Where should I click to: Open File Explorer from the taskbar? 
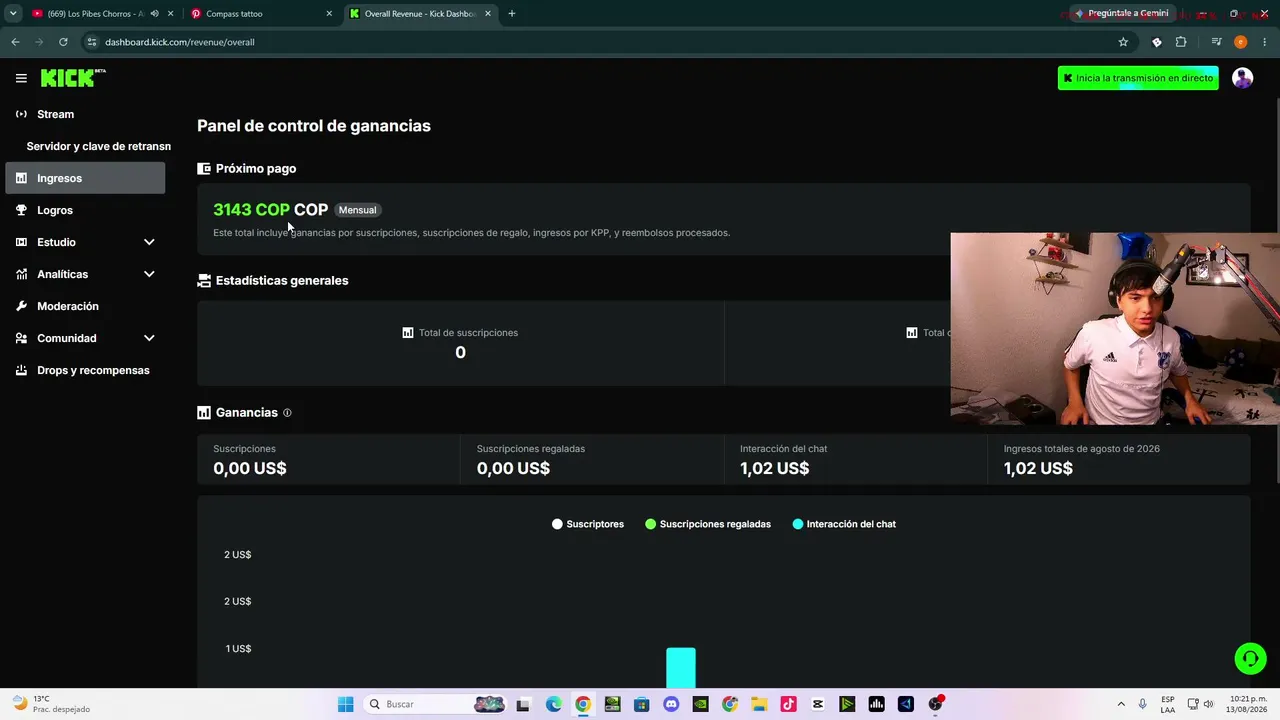coord(759,704)
